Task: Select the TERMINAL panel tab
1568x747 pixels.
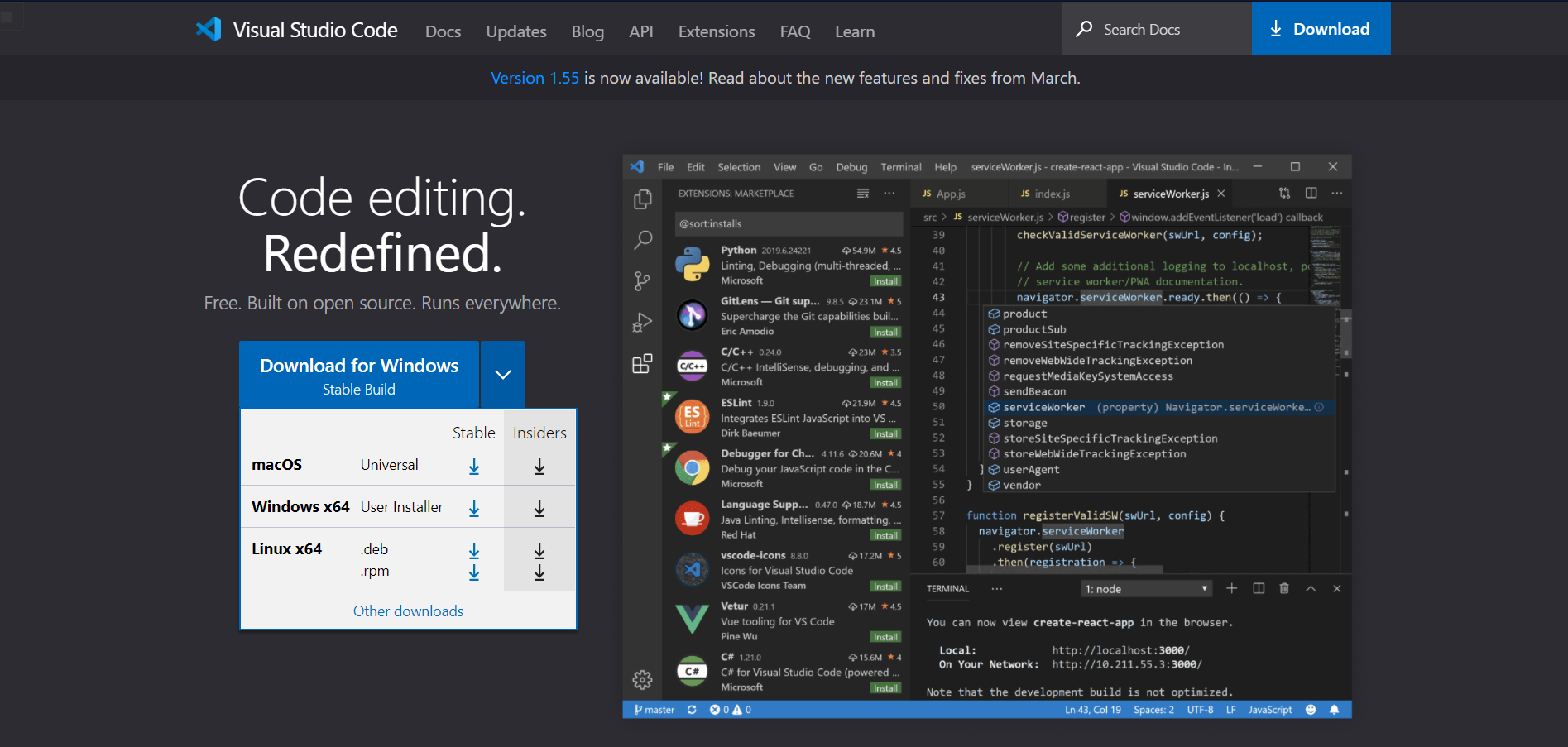Action: click(x=947, y=589)
